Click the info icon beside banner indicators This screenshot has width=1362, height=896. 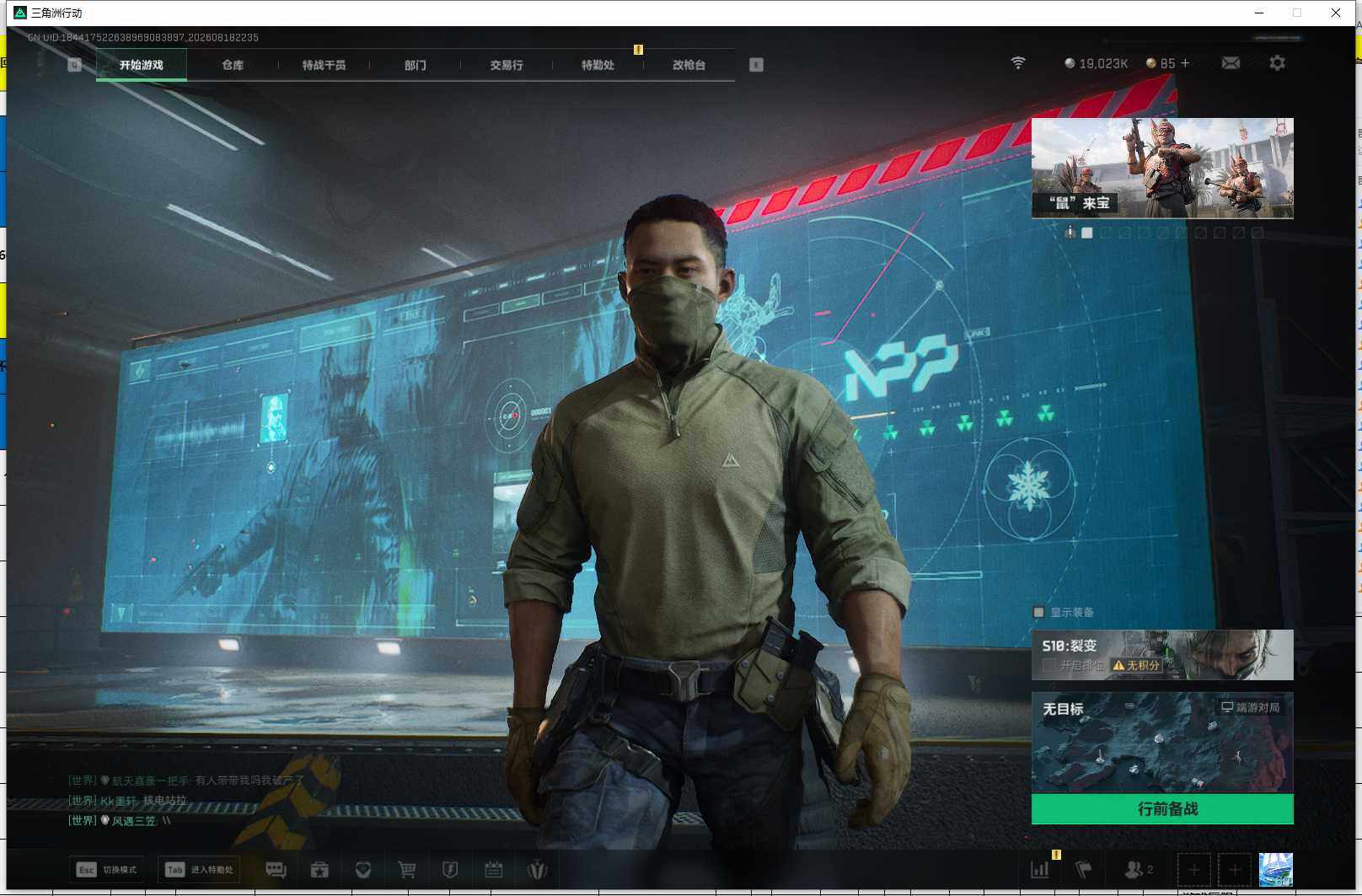[x=1070, y=232]
